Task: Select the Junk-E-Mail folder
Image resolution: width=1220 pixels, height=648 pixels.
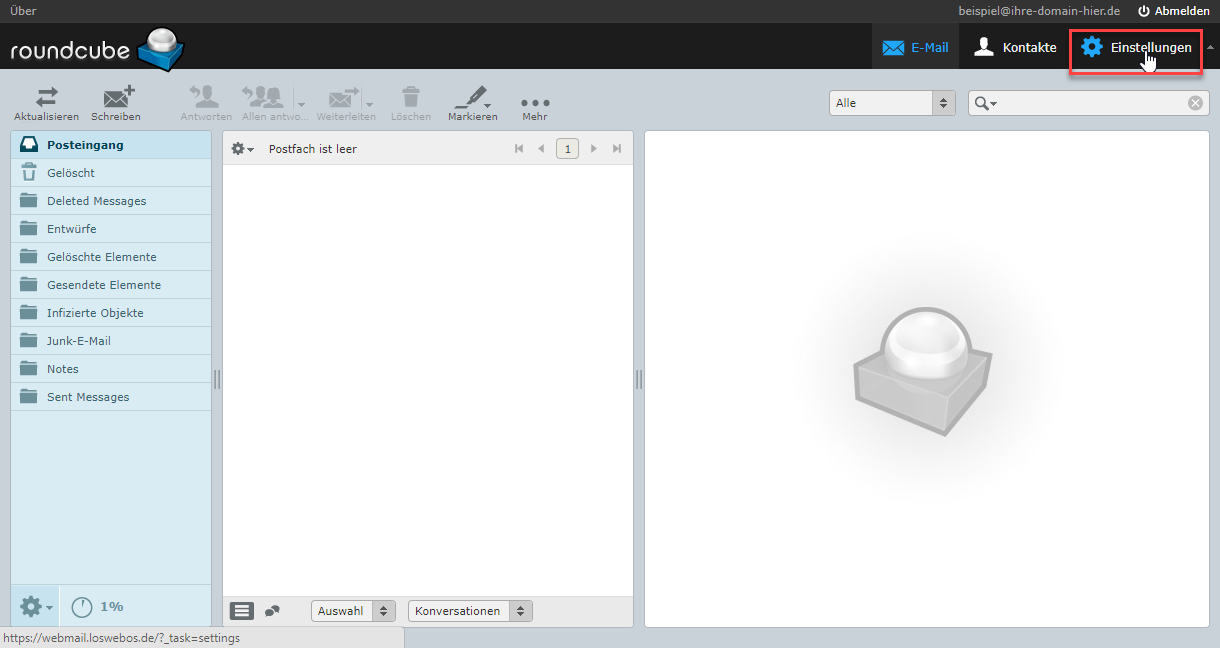Action: (79, 341)
